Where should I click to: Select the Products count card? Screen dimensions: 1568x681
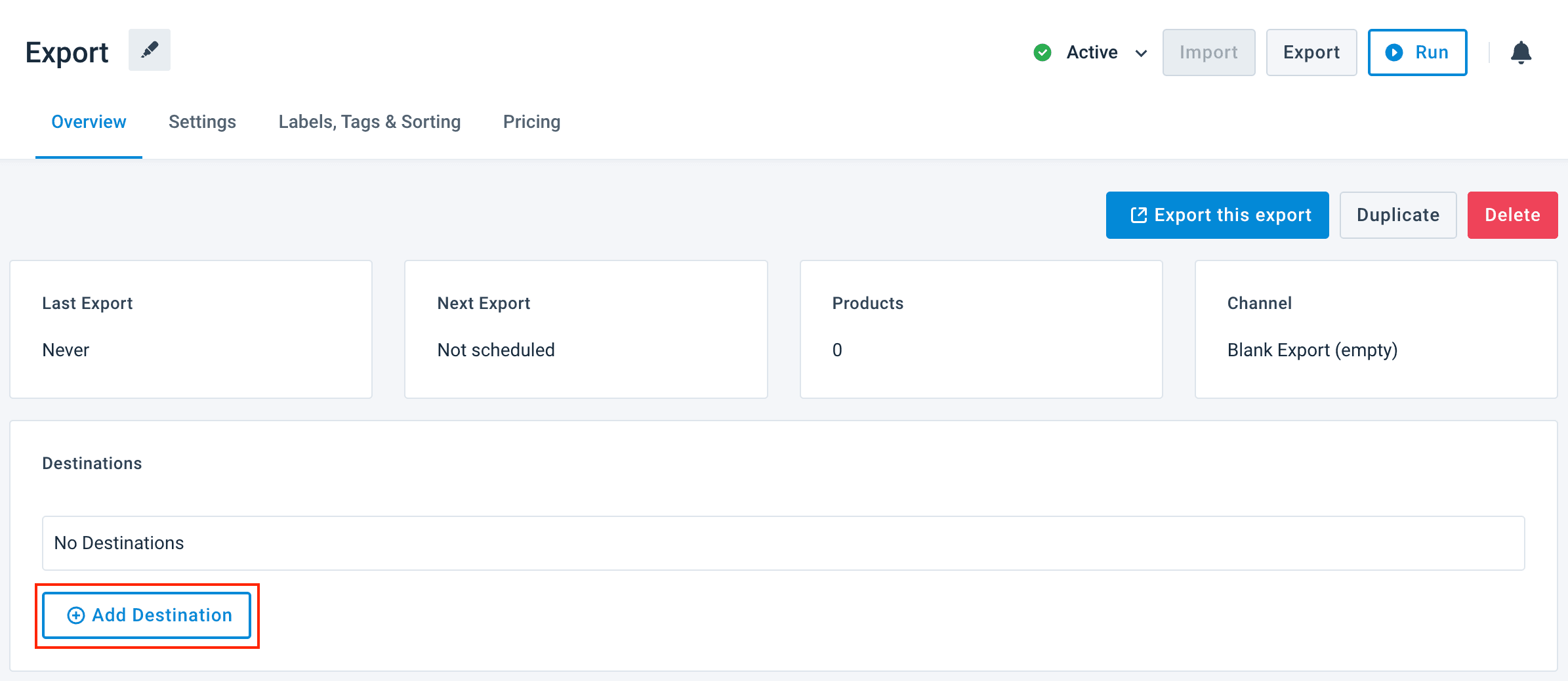[x=981, y=329]
